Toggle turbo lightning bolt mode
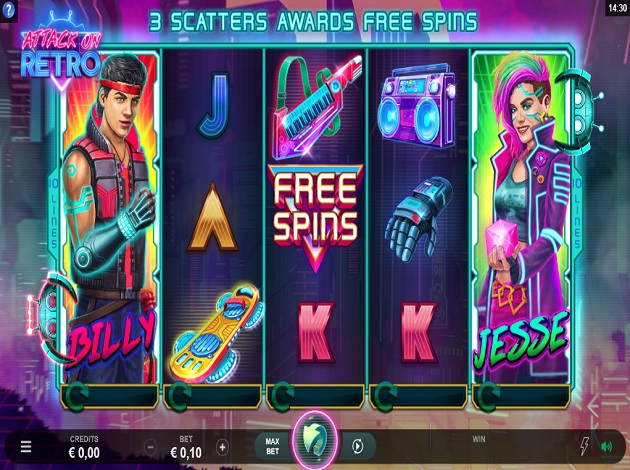This screenshot has height=470, width=630. (585, 446)
